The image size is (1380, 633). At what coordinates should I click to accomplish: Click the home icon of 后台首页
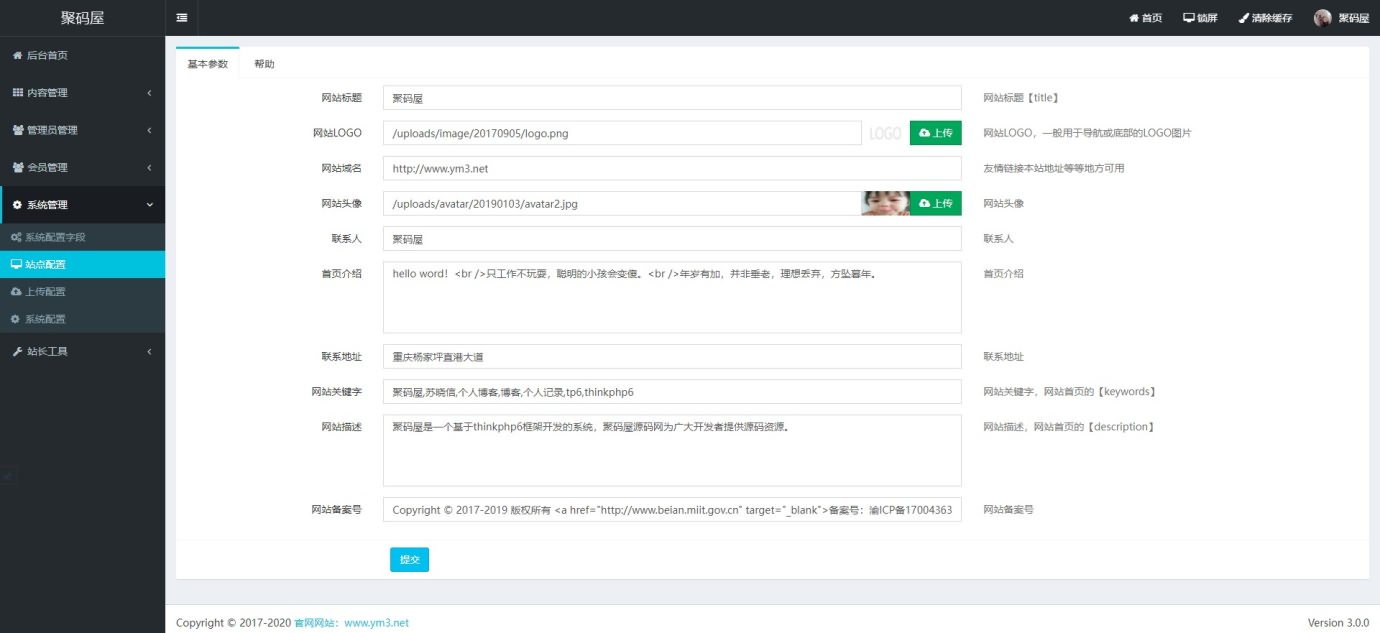point(17,55)
